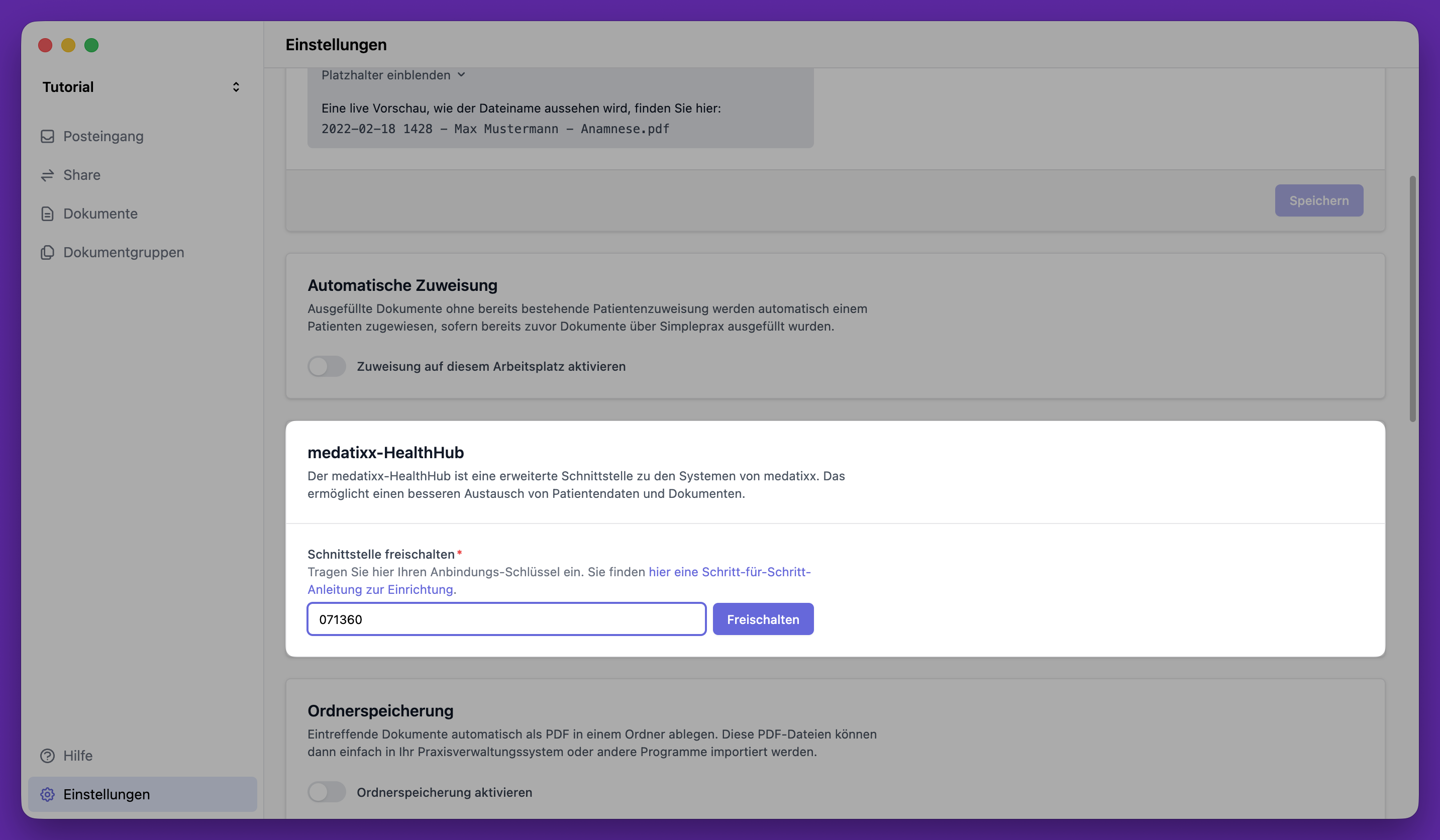
Task: Click the Hilfe question mark icon
Action: [47, 756]
